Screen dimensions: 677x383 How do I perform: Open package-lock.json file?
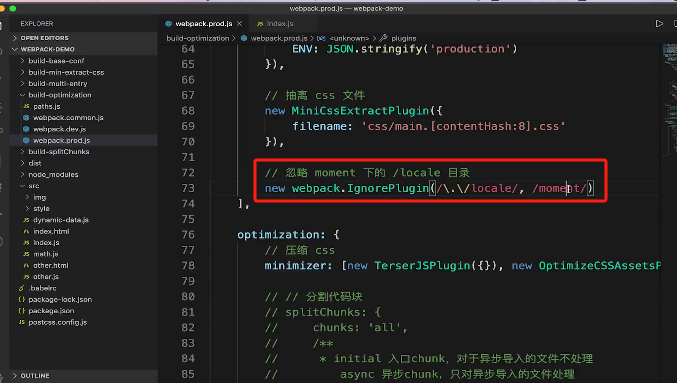tap(60, 299)
